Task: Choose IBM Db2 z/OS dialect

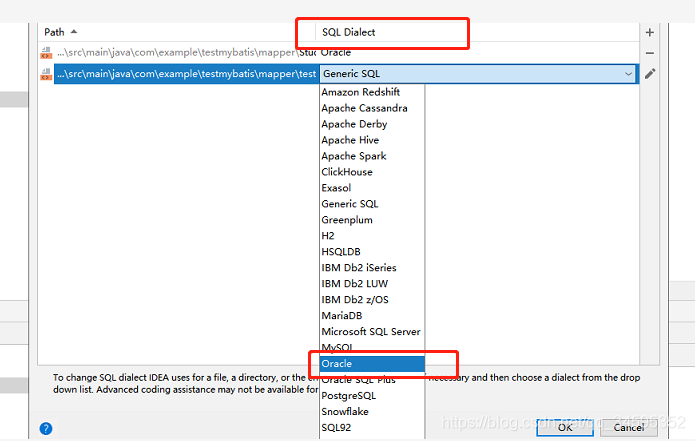Action: [371, 300]
